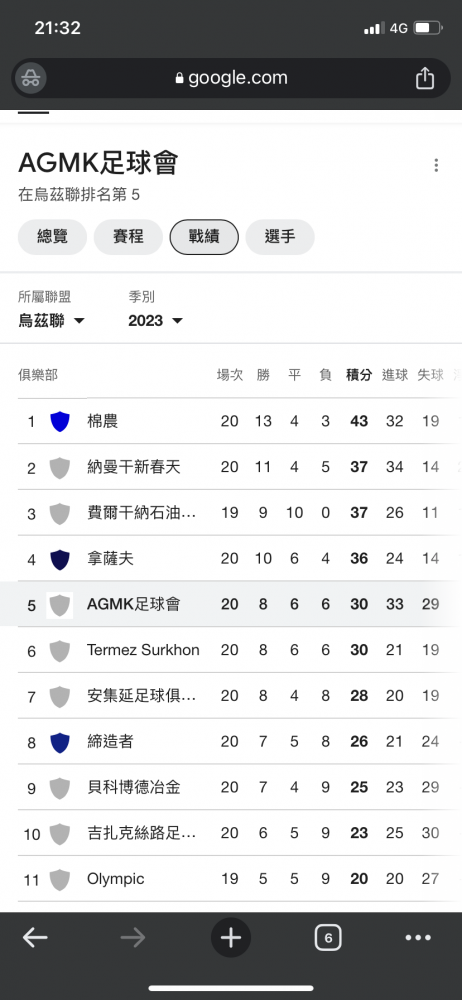The height and width of the screenshot is (1000, 462).
Task: Select the 選手 tab
Action: pos(280,237)
